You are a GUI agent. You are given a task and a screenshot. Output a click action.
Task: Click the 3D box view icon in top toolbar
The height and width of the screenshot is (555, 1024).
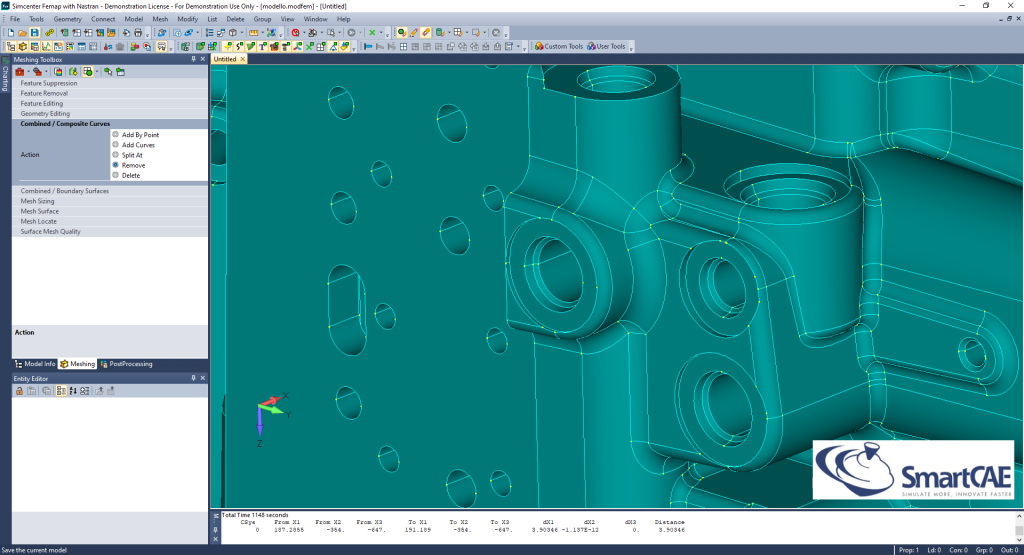(232, 33)
